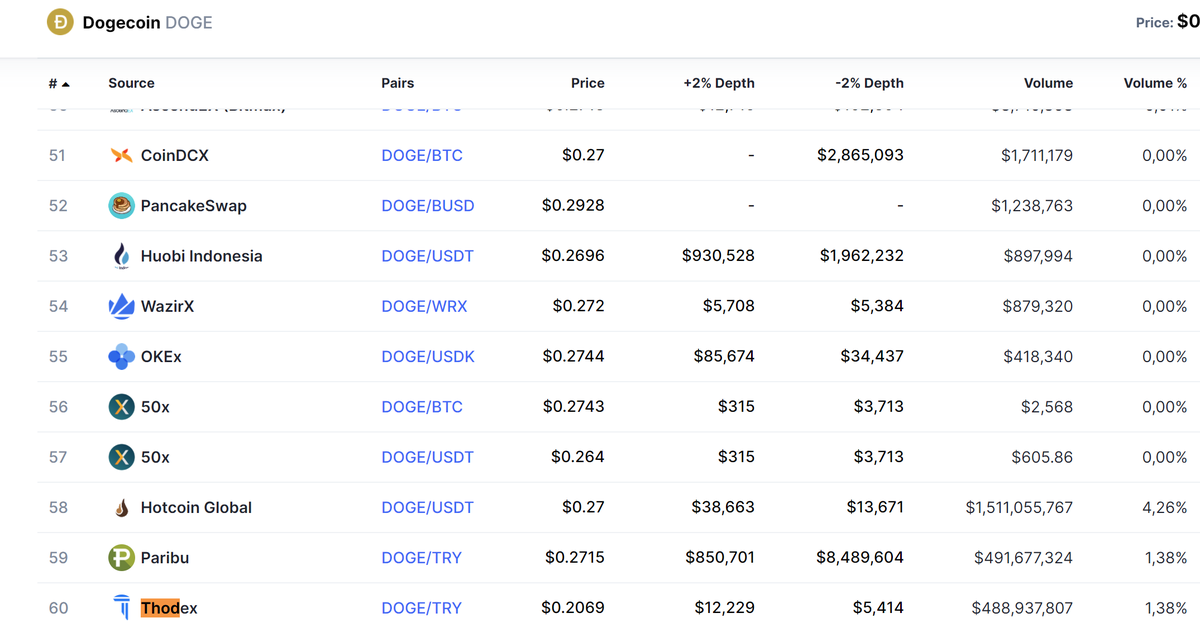The width and height of the screenshot is (1200, 632).
Task: Select the $1,711,179 CoinDCX volume
Action: tap(1037, 155)
